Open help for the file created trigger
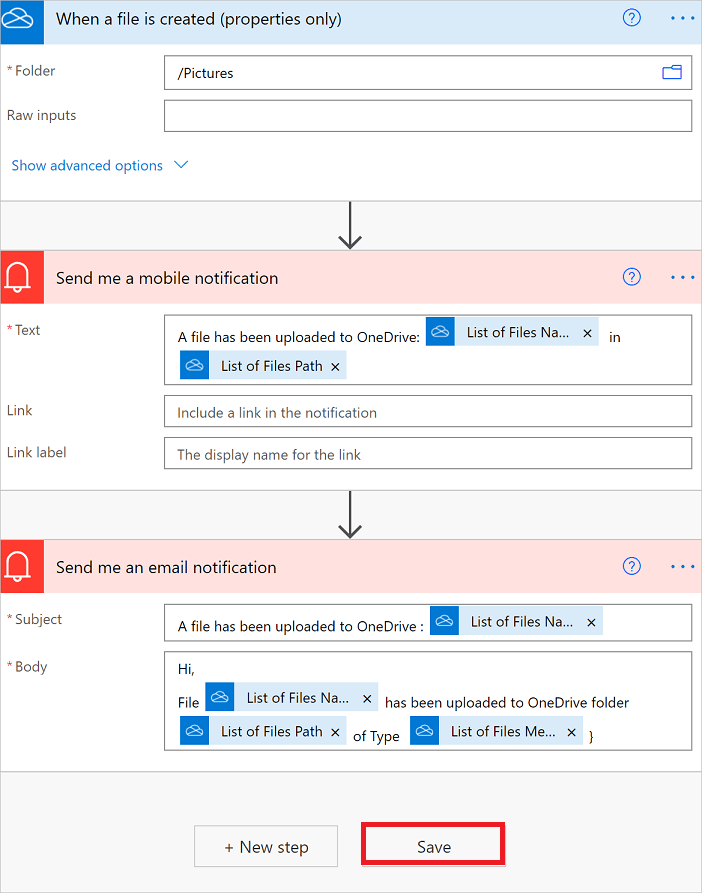The image size is (702, 893). (631, 18)
